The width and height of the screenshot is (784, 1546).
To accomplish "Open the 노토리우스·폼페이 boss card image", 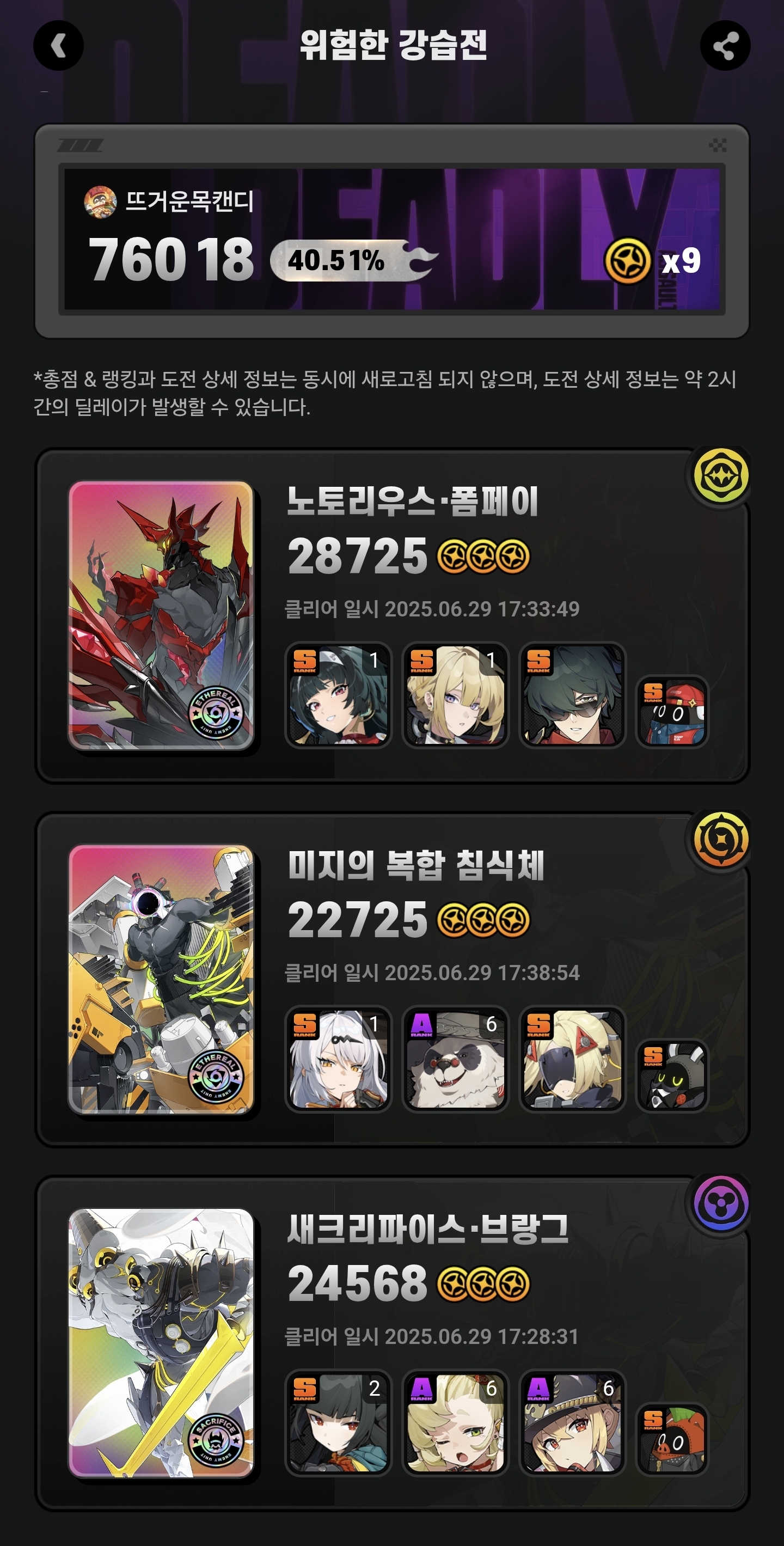I will coord(161,615).
